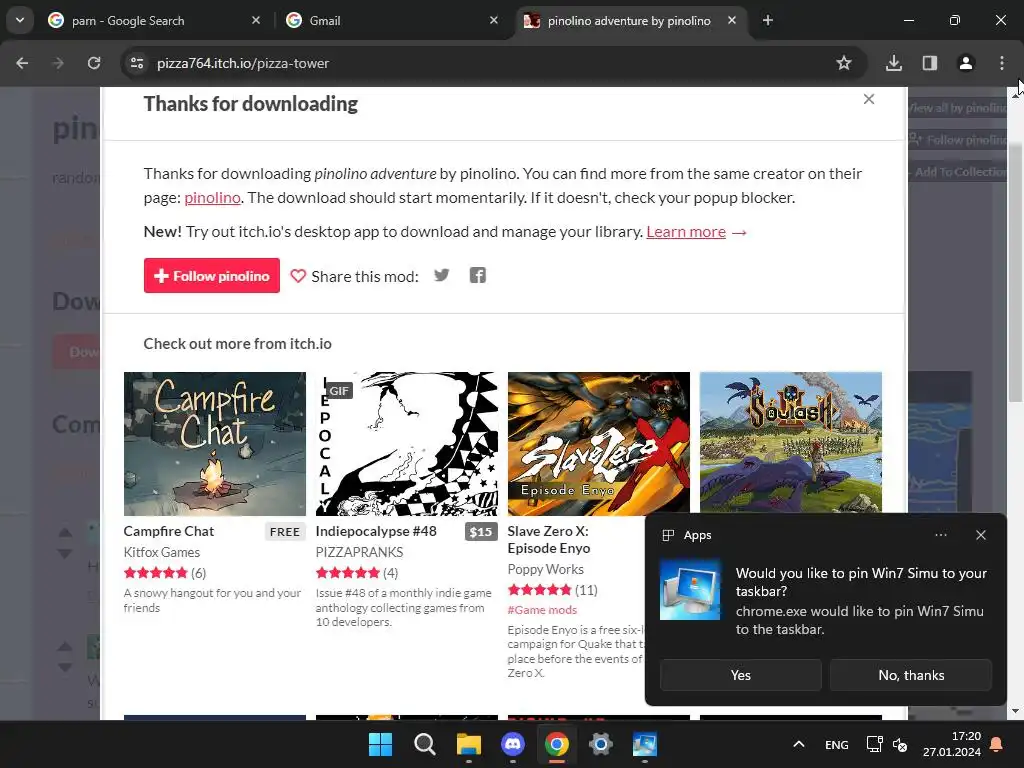Open the Campfire Chat game thumbnail
The height and width of the screenshot is (768, 1024).
point(215,444)
